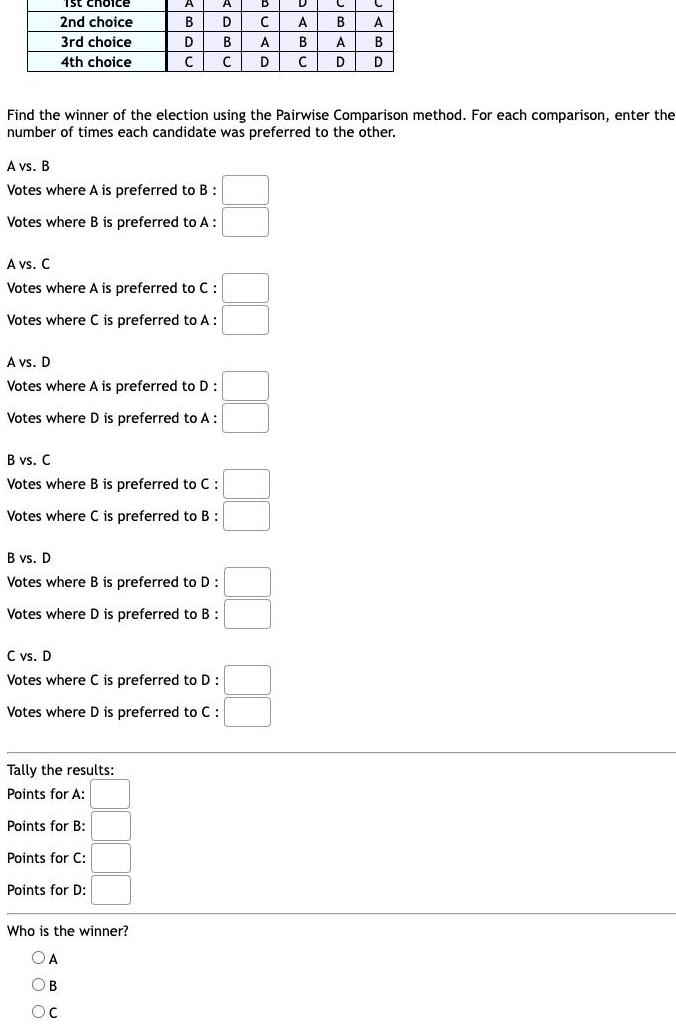Select radio button B as winner
Image resolution: width=676 pixels, height=1025 pixels.
pos(38,984)
